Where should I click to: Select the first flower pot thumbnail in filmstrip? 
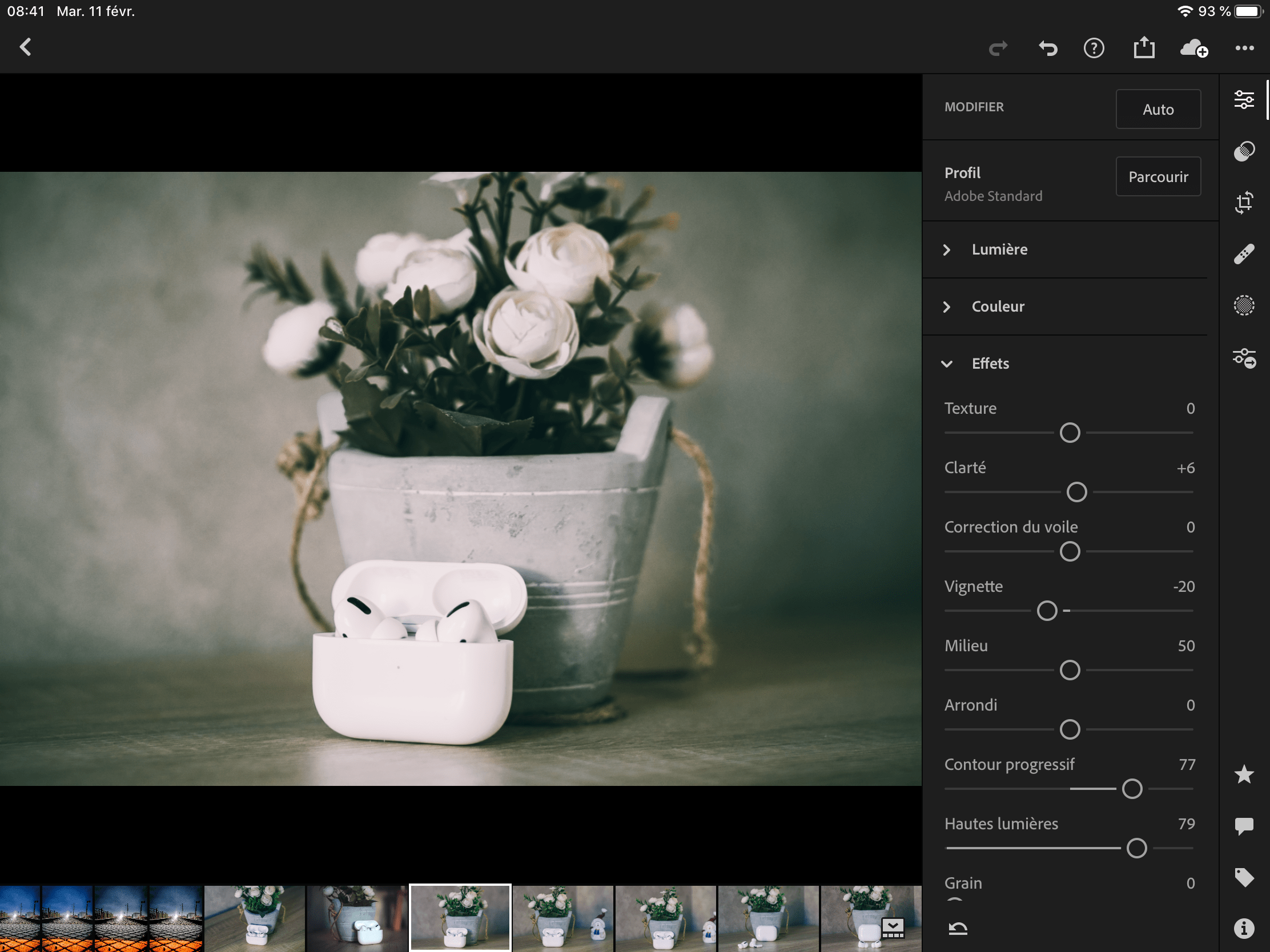click(x=254, y=918)
